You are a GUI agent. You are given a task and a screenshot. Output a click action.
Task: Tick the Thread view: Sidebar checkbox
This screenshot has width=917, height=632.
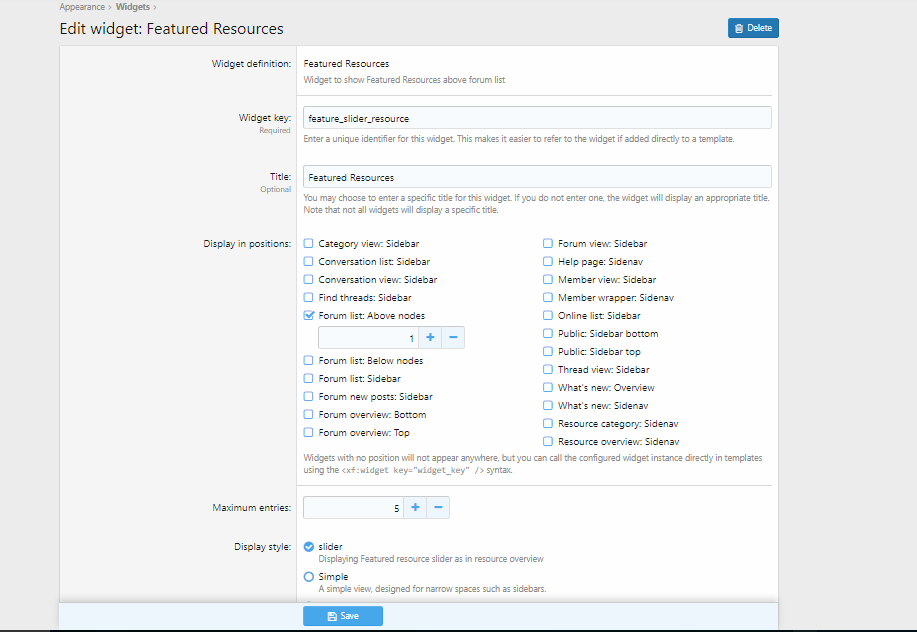pos(548,370)
